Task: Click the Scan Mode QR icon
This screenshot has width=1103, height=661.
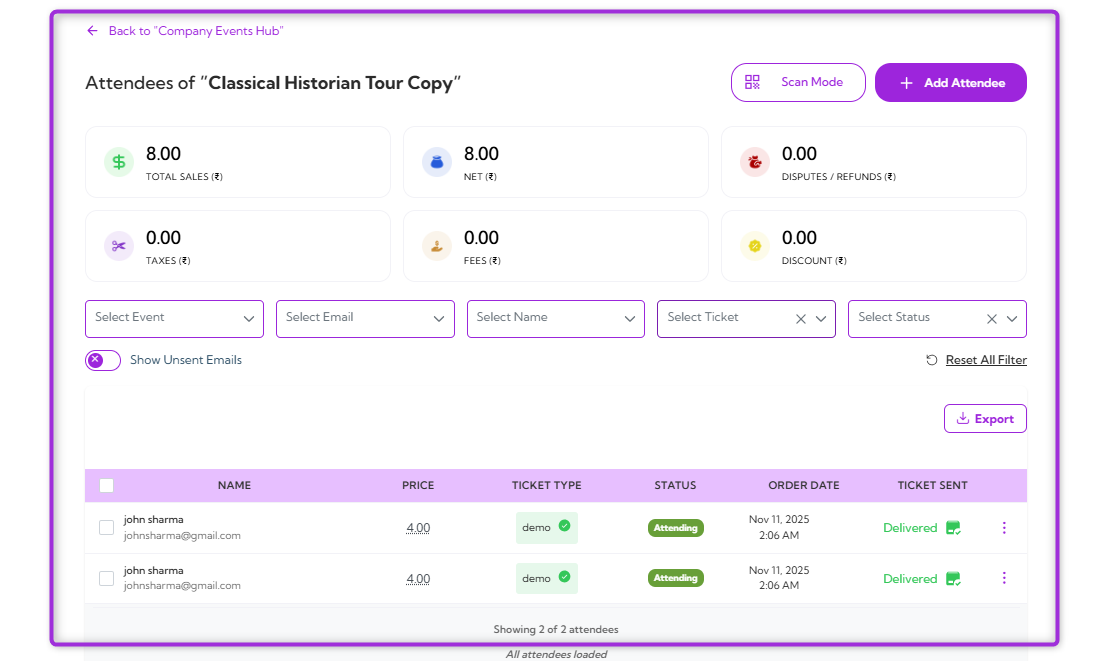Action: tap(752, 82)
